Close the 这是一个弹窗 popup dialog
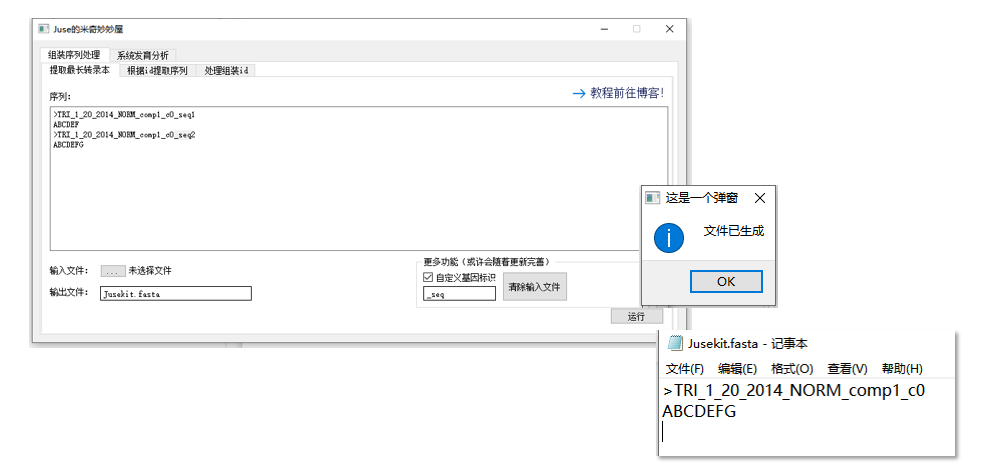 (x=760, y=198)
